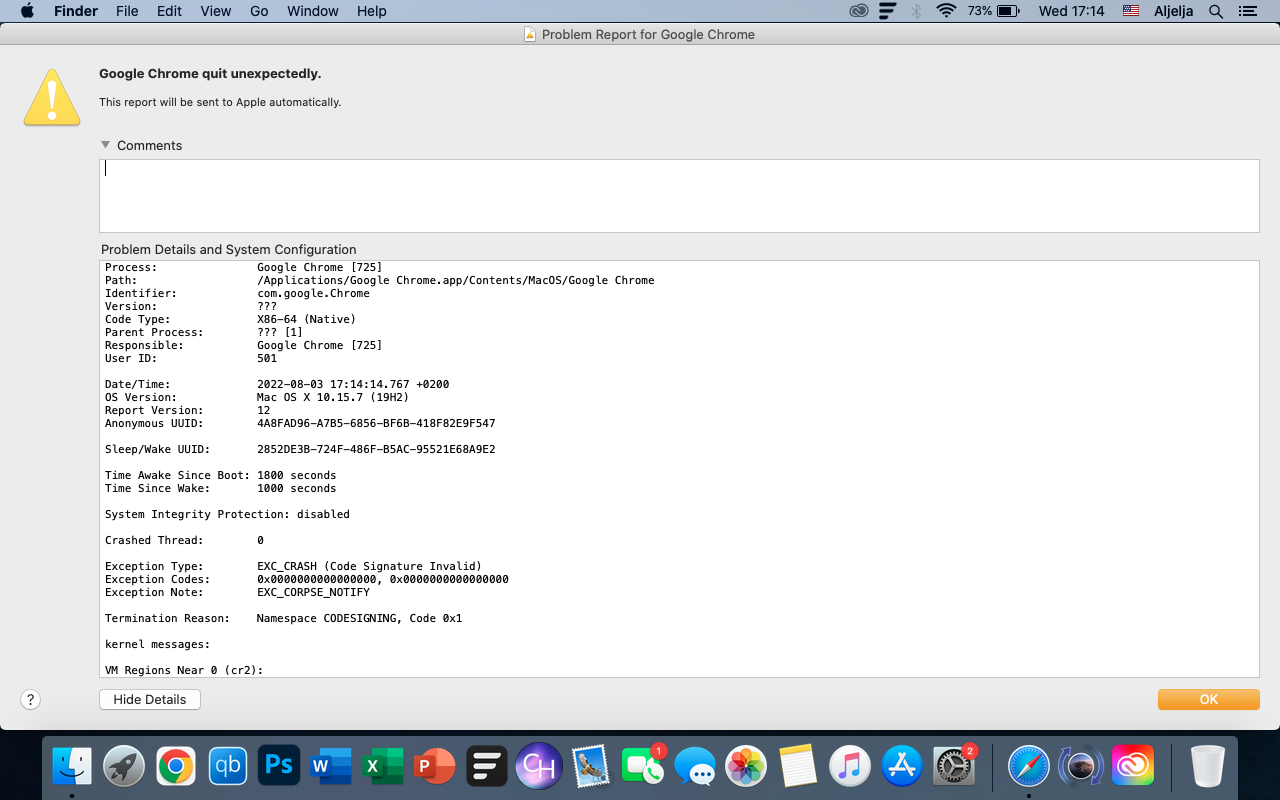Image resolution: width=1280 pixels, height=800 pixels.
Task: Open System Preferences with two badge
Action: pyautogui.click(x=954, y=767)
